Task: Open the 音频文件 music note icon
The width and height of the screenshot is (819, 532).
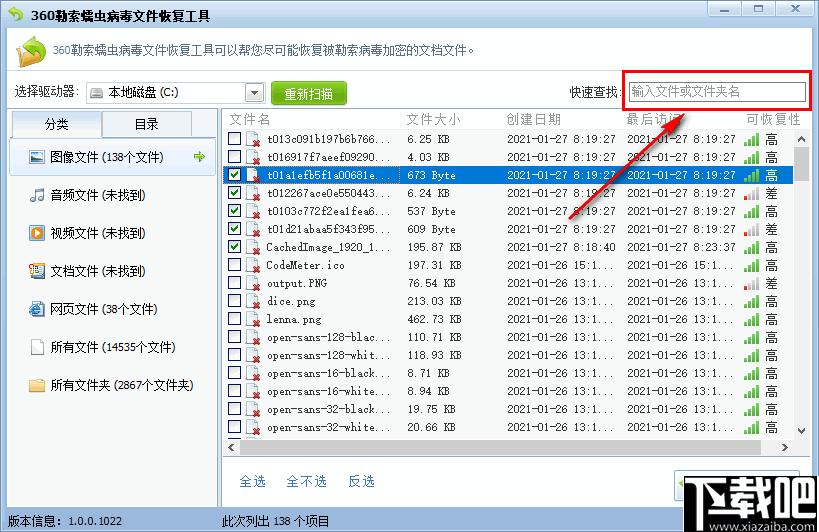Action: click(x=37, y=195)
